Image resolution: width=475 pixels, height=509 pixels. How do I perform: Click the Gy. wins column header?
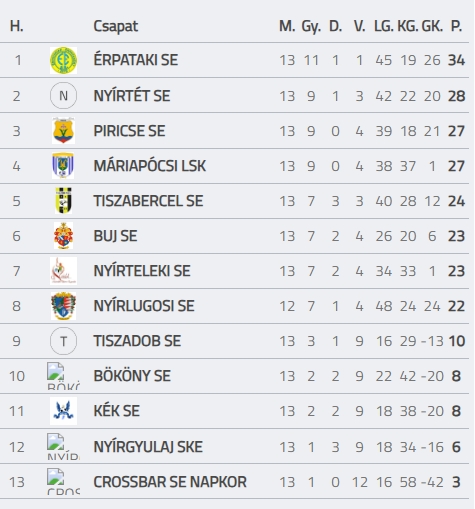pyautogui.click(x=311, y=26)
